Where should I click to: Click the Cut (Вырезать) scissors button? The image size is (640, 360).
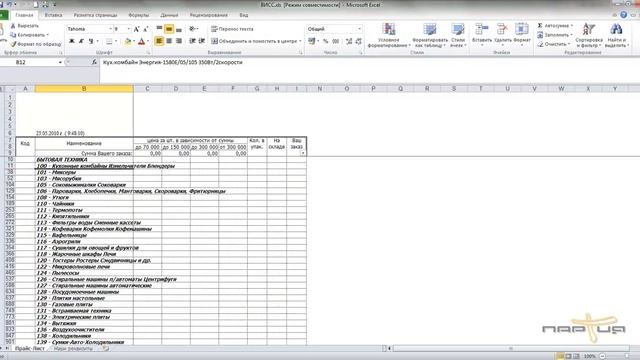click(x=24, y=26)
